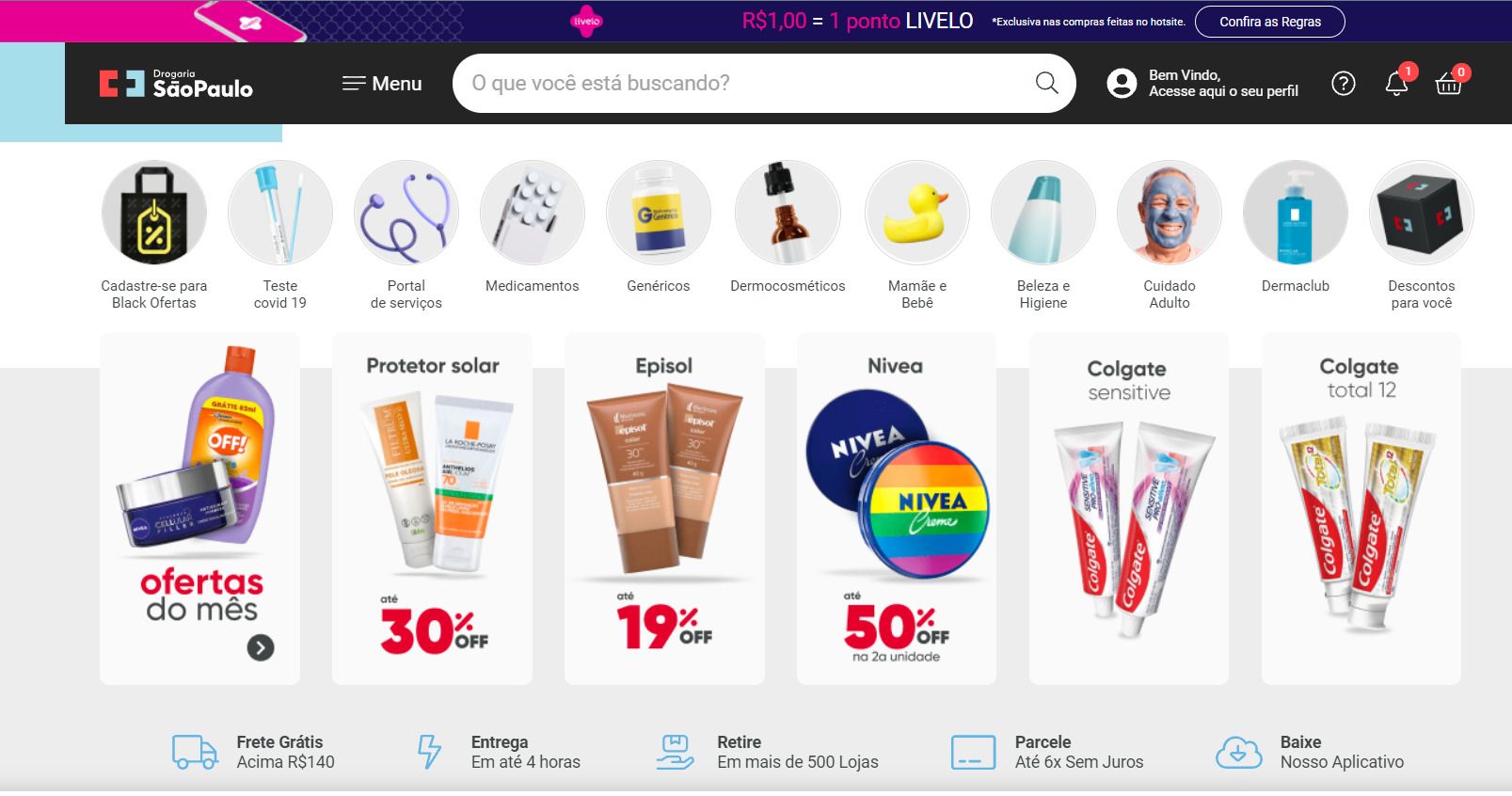Image resolution: width=1512 pixels, height=796 pixels.
Task: Expand the hamburger Menu
Action: (x=382, y=84)
